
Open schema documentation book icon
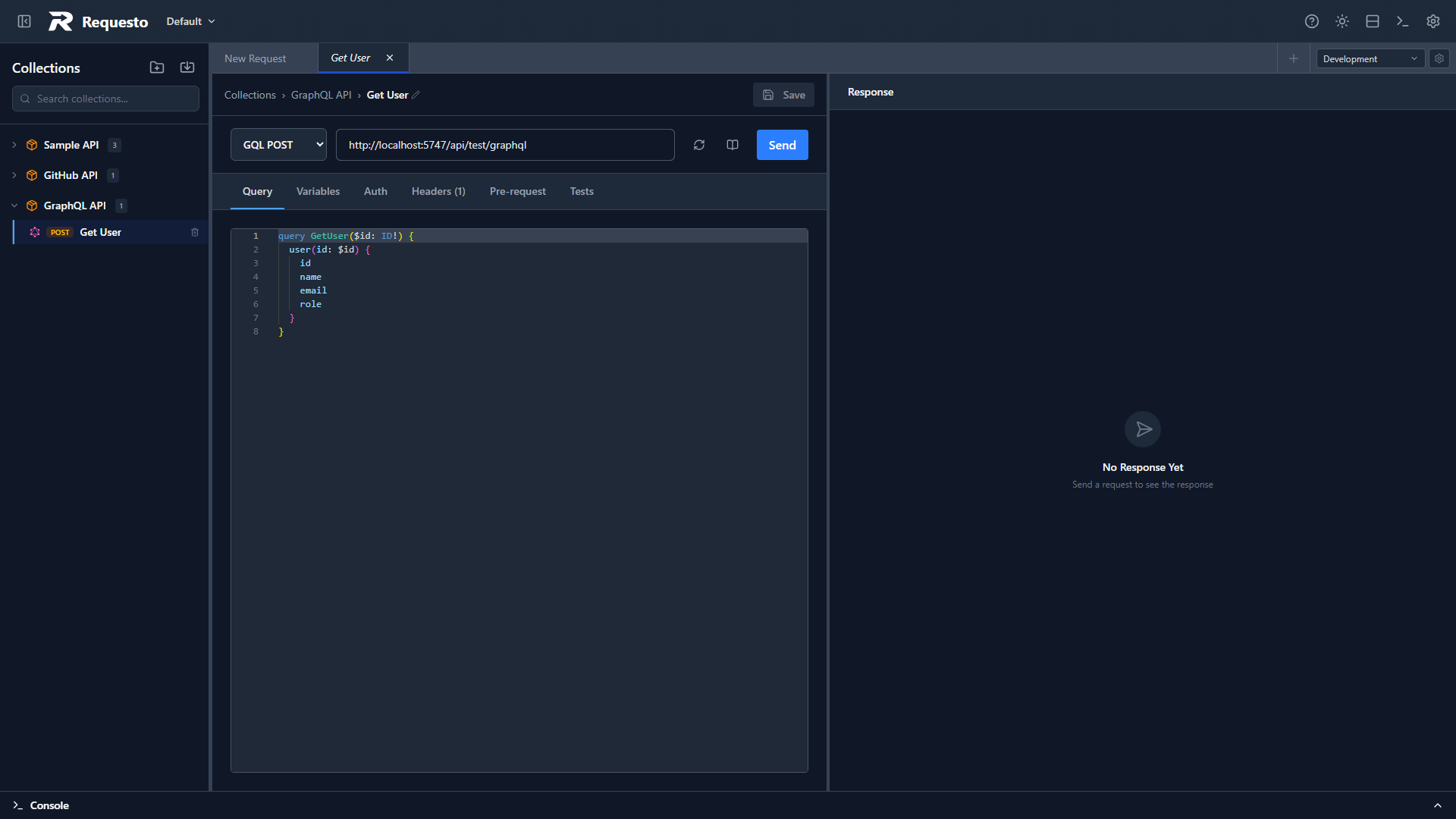click(x=733, y=145)
